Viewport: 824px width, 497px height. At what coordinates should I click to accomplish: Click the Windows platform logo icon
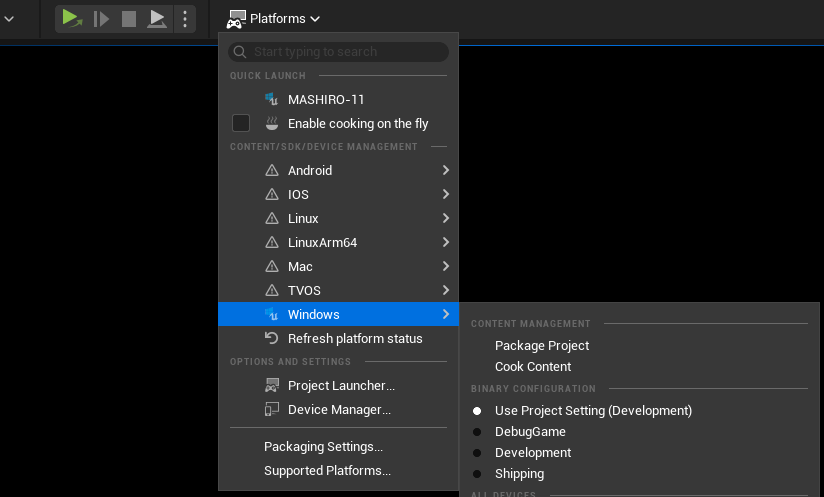[271, 314]
